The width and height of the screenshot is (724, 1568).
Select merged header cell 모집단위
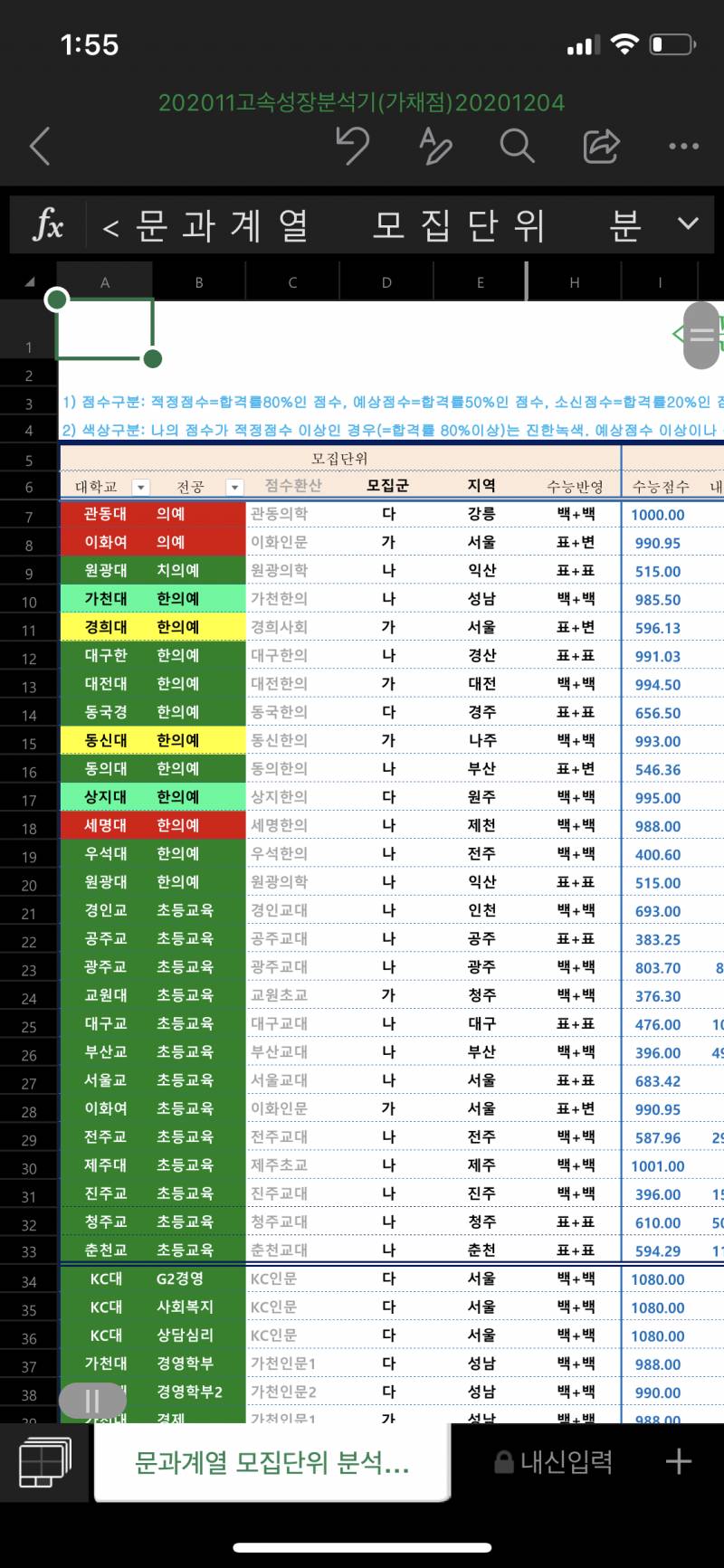[x=340, y=459]
